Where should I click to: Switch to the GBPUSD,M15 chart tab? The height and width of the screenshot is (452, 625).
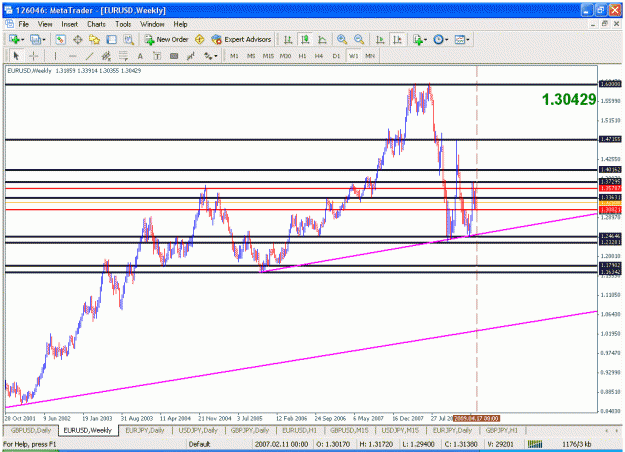click(x=350, y=430)
